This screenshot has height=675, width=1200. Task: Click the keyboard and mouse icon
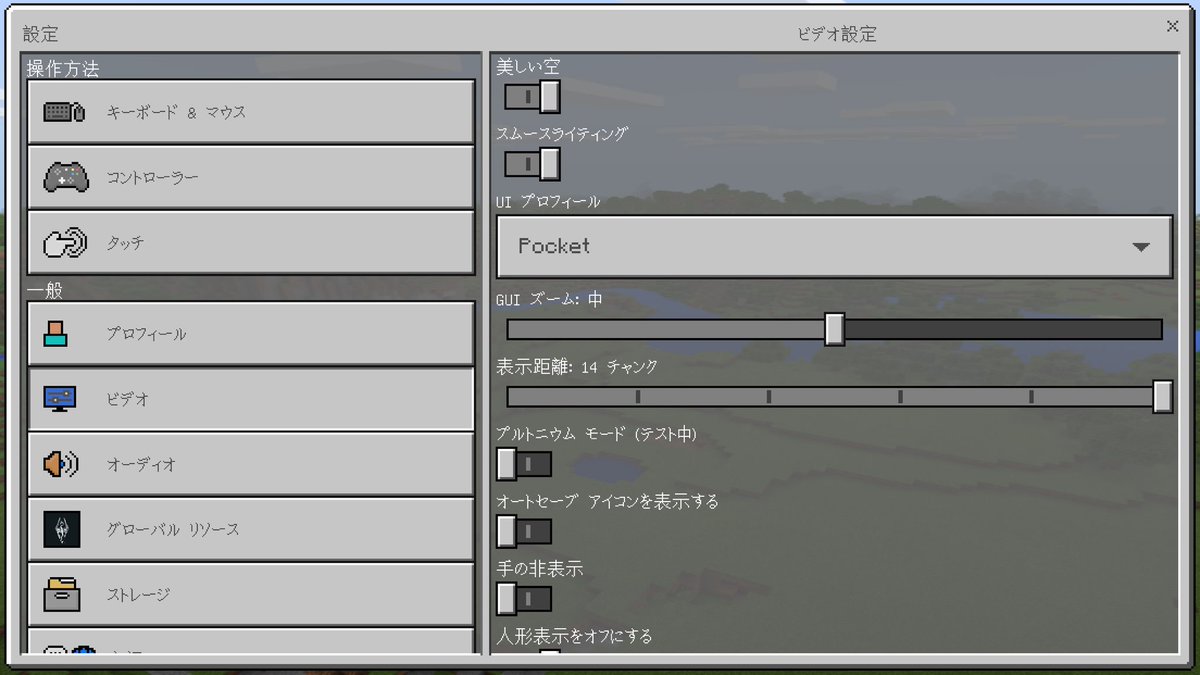point(65,112)
